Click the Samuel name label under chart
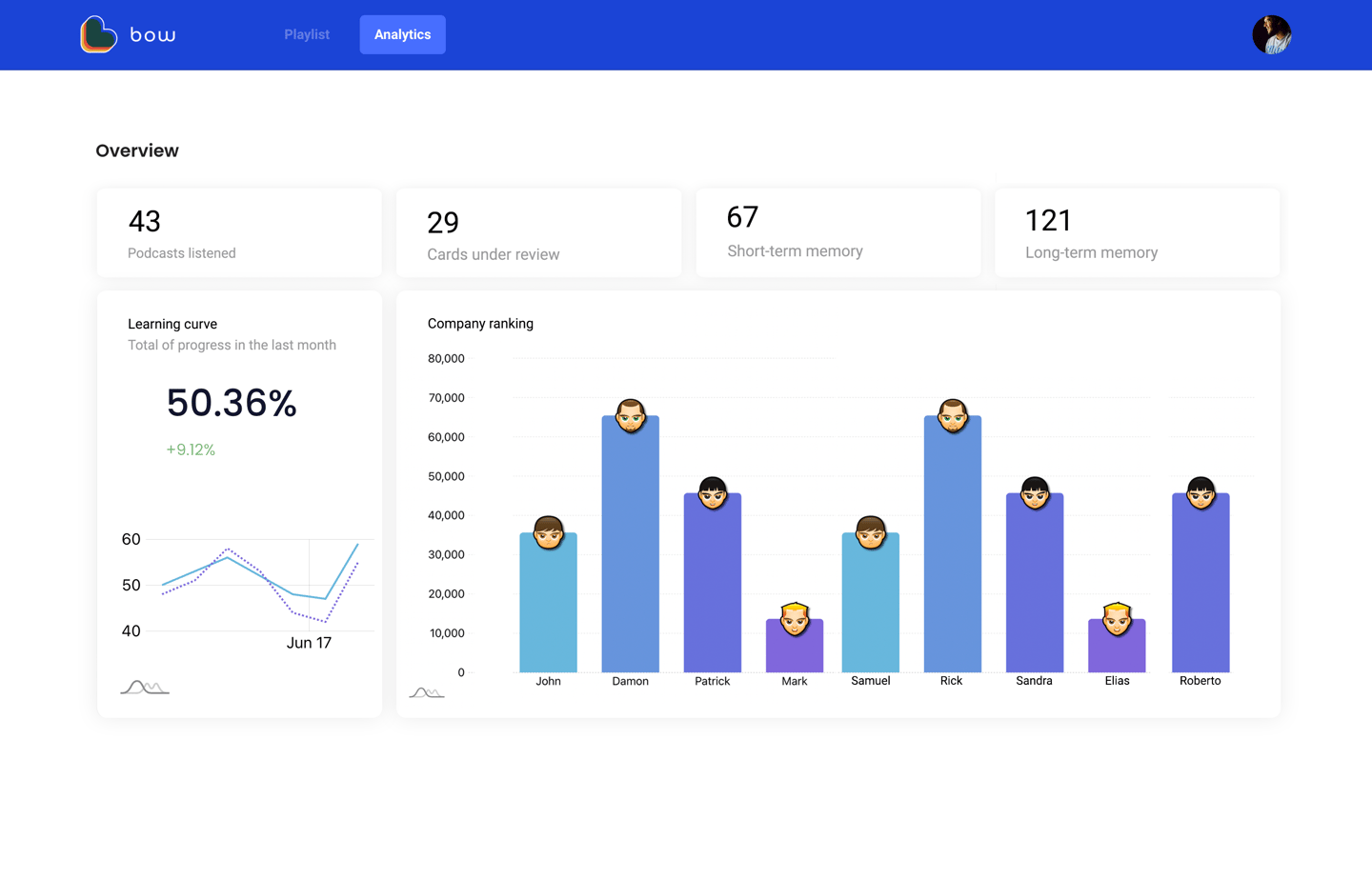The width and height of the screenshot is (1372, 879). (x=871, y=680)
